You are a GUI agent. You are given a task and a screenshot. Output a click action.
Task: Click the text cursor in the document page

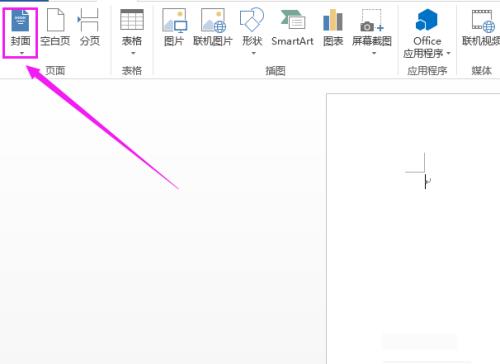(425, 182)
